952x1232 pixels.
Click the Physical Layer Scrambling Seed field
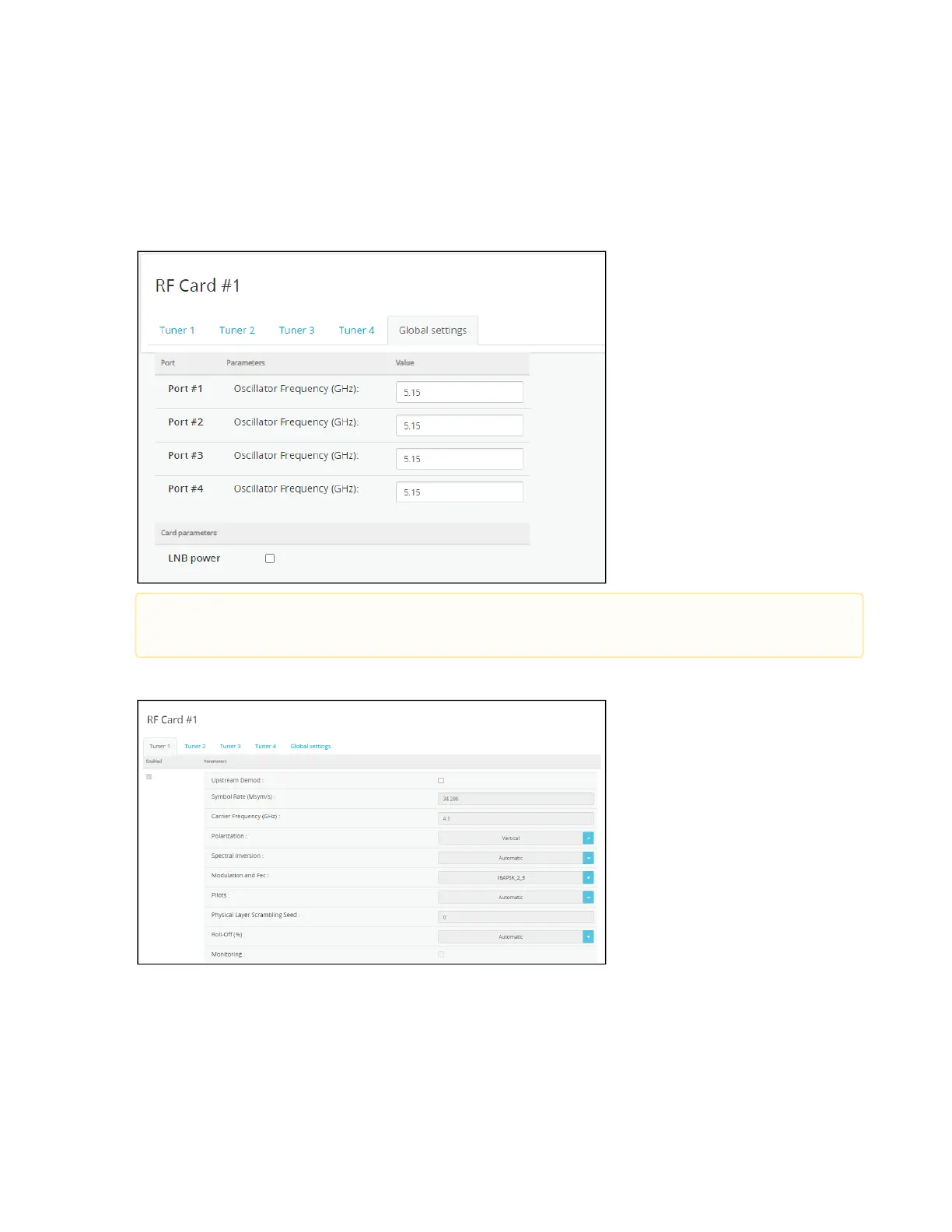516,917
